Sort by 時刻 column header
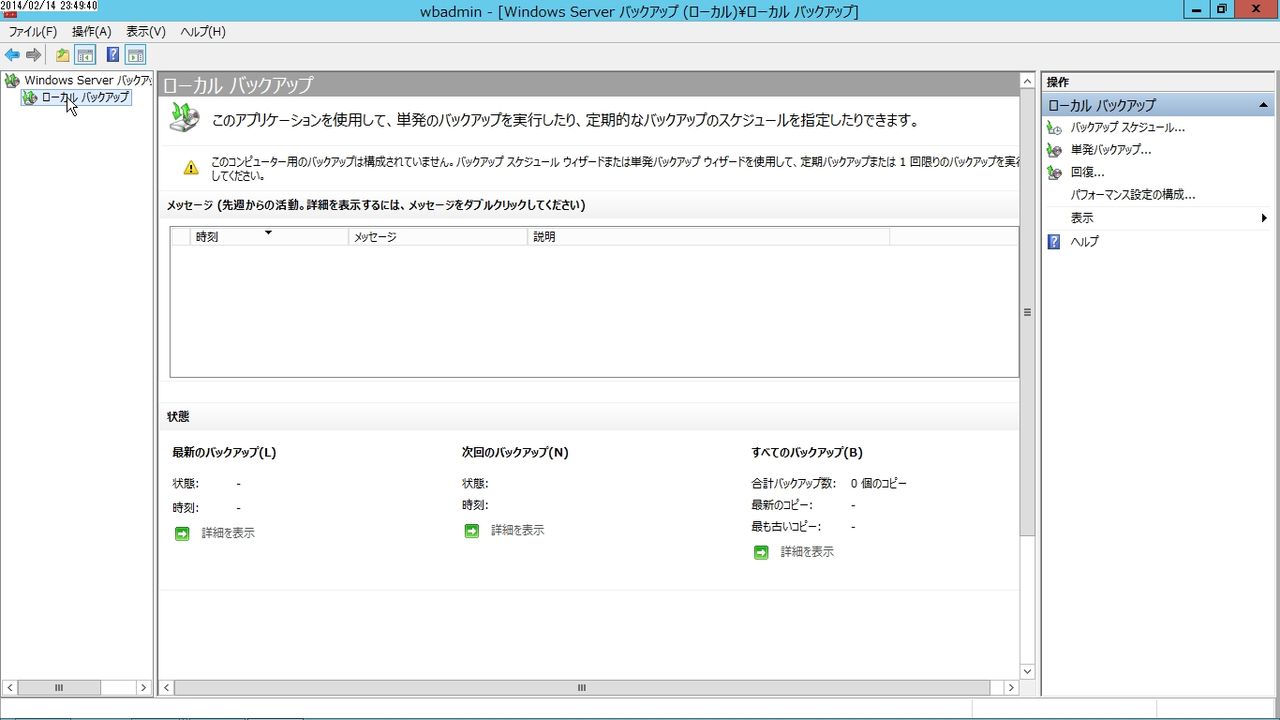 point(269,237)
